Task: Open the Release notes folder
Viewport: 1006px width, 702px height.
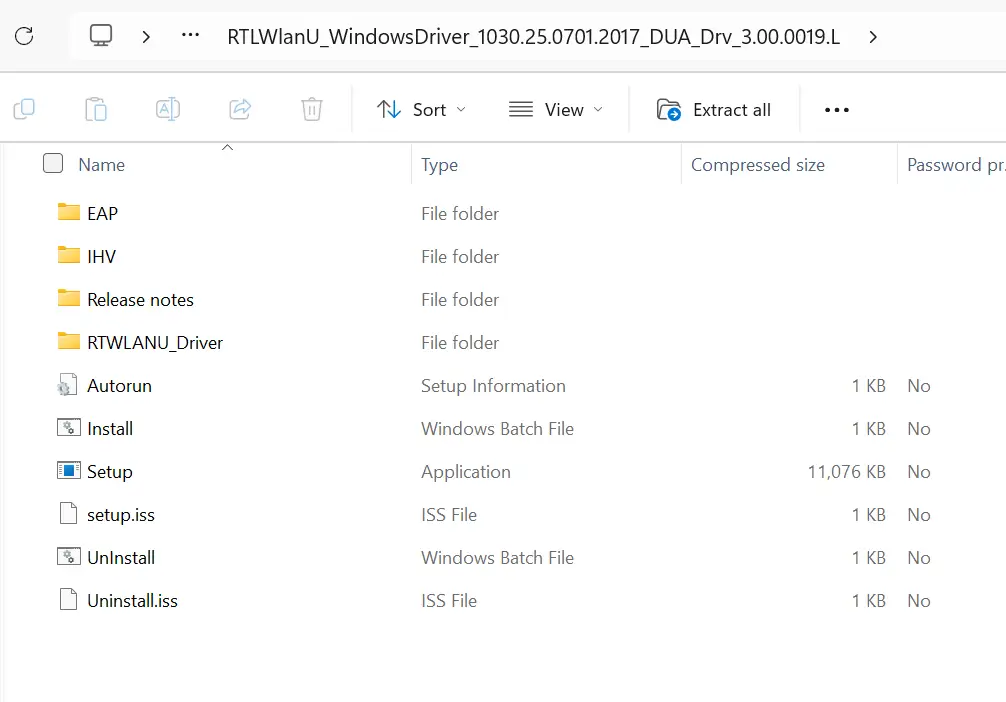Action: pos(139,299)
